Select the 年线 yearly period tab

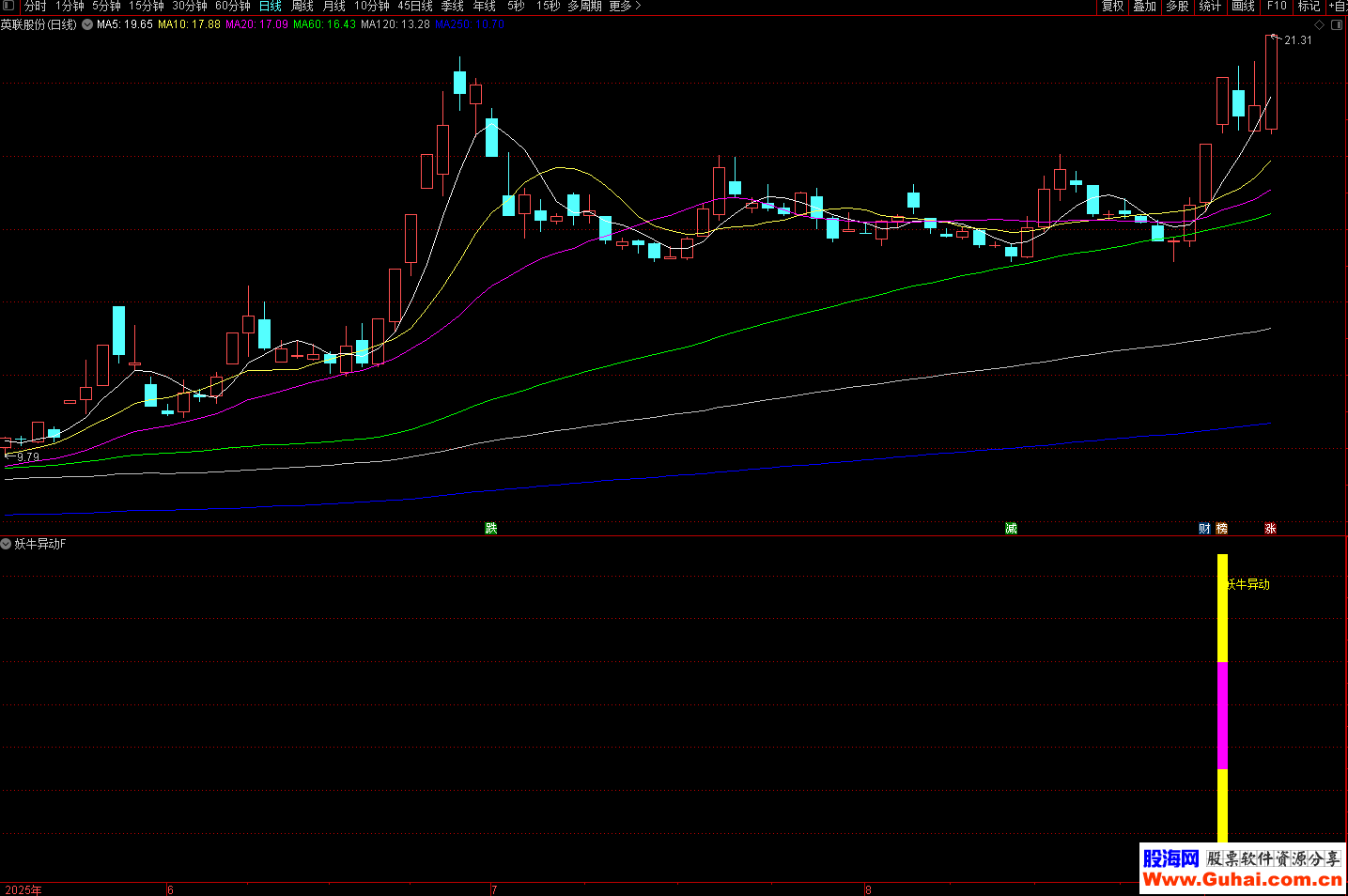click(485, 6)
